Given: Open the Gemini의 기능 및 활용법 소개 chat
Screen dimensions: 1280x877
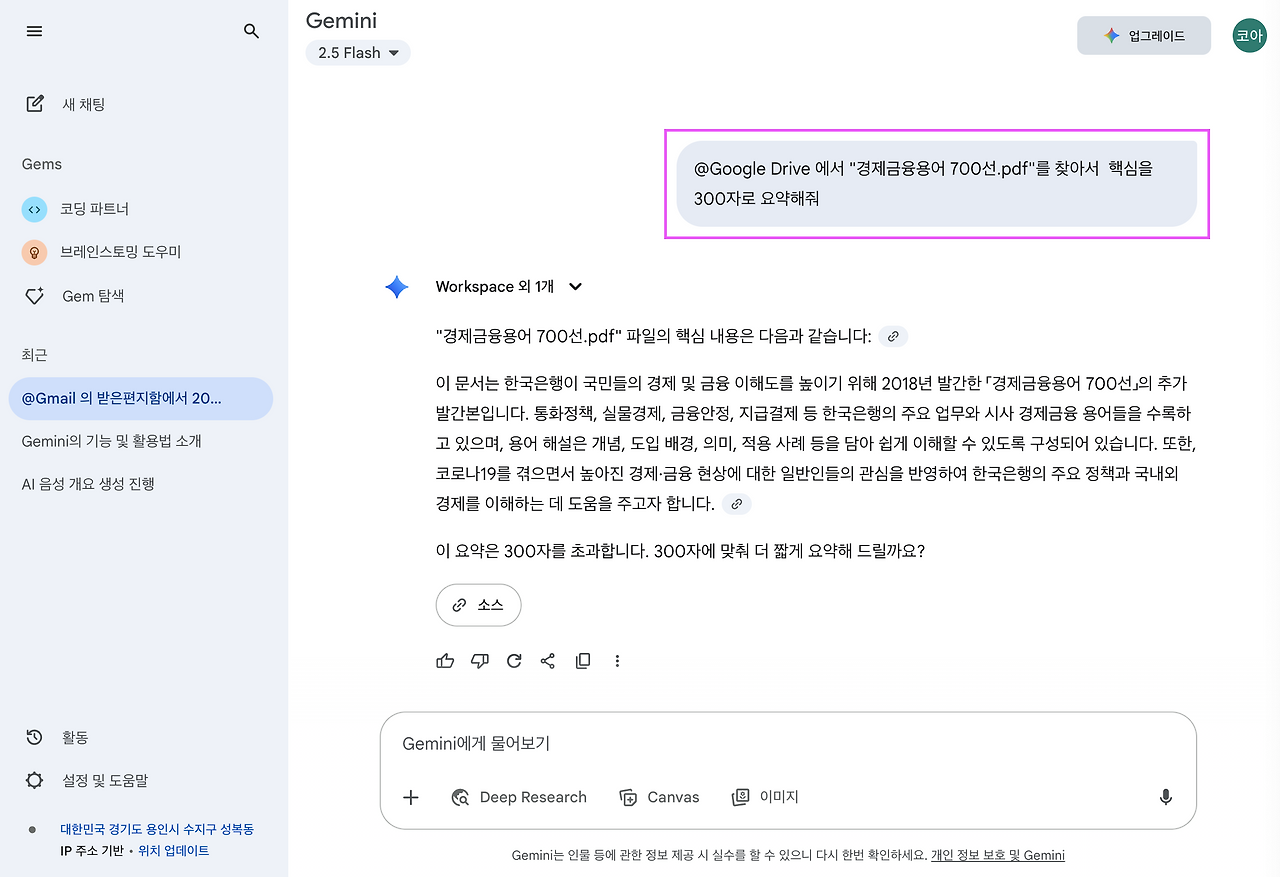Looking at the screenshot, I should coord(112,441).
